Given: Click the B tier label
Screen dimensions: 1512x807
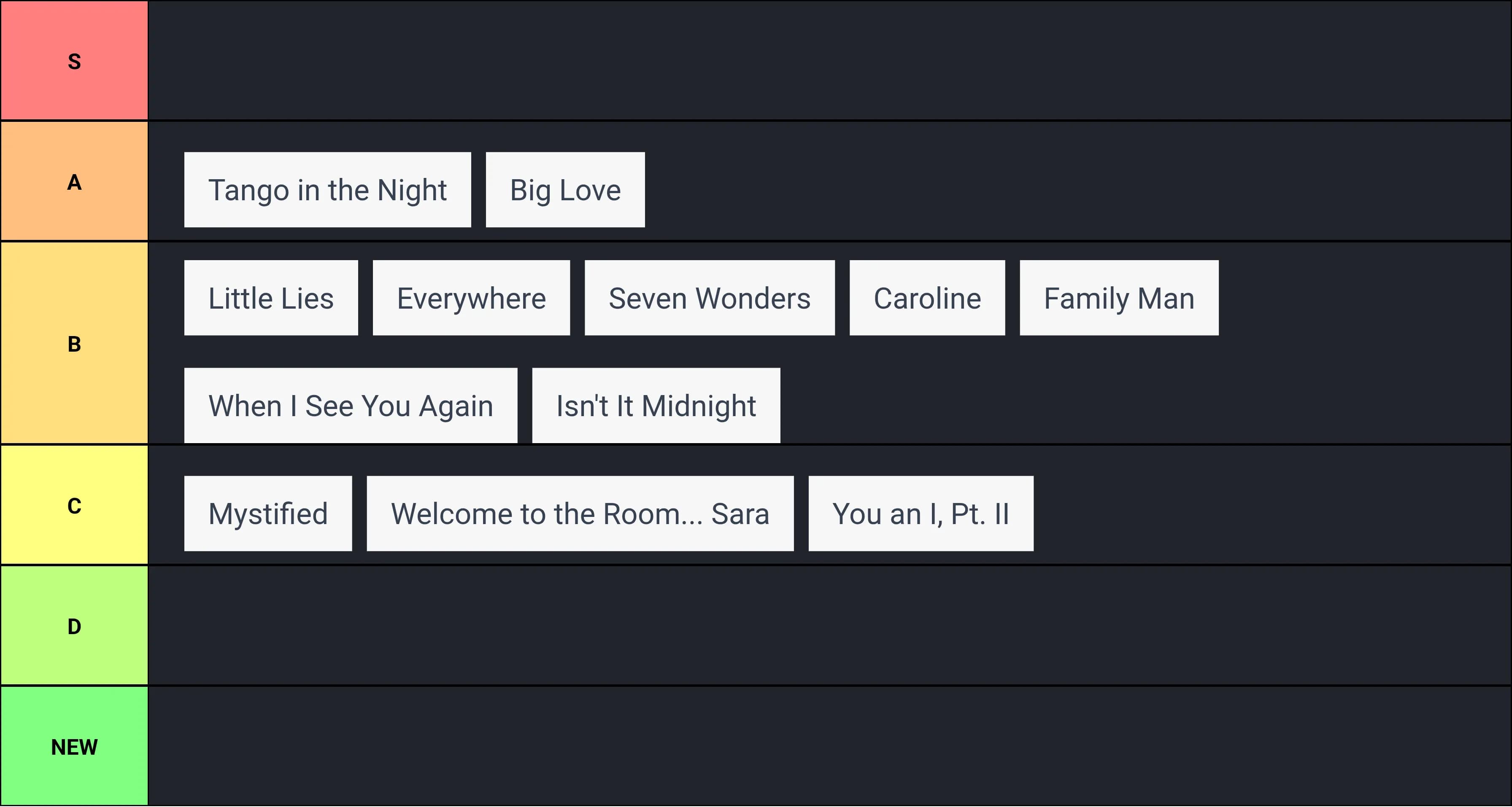Looking at the screenshot, I should (x=74, y=344).
